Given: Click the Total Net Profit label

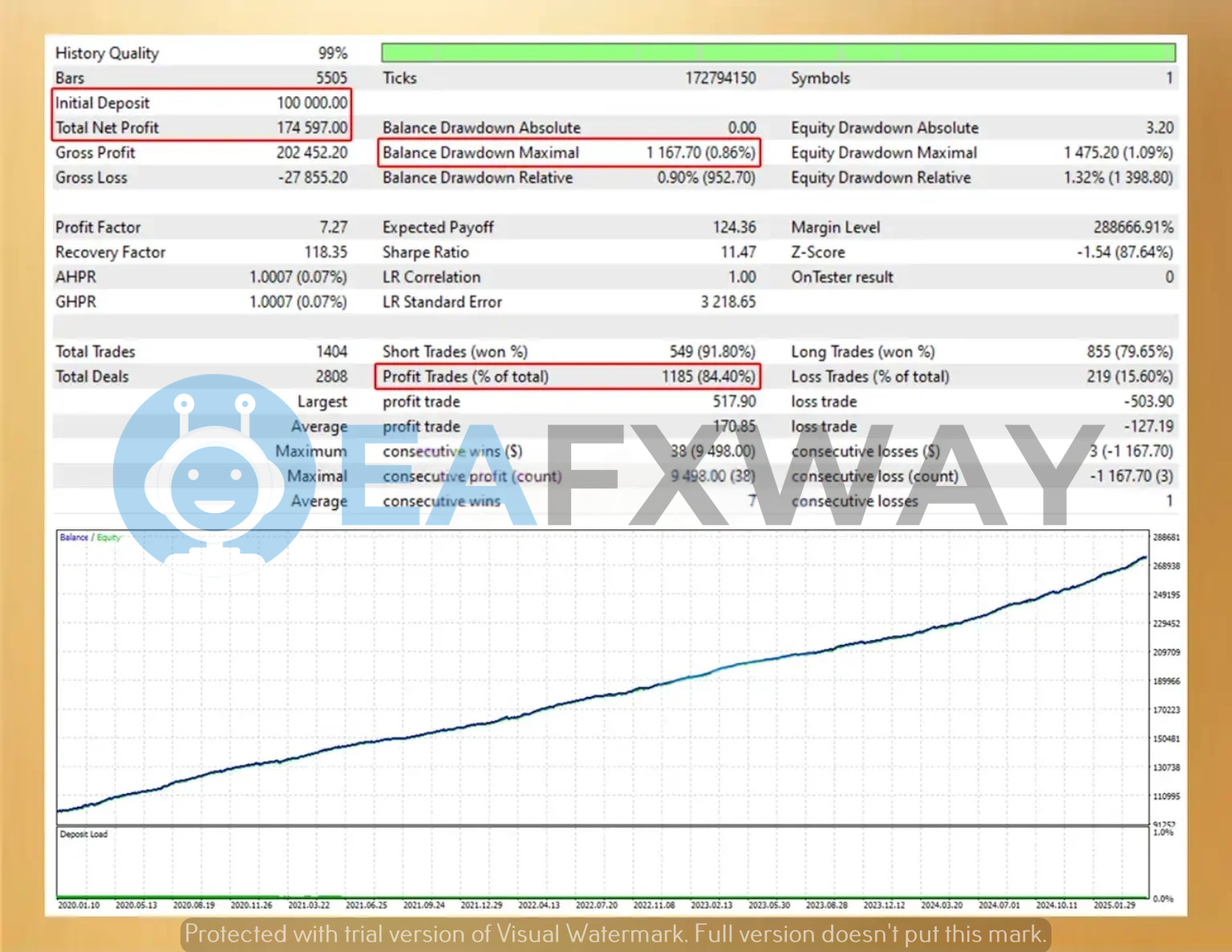Looking at the screenshot, I should click(x=107, y=128).
